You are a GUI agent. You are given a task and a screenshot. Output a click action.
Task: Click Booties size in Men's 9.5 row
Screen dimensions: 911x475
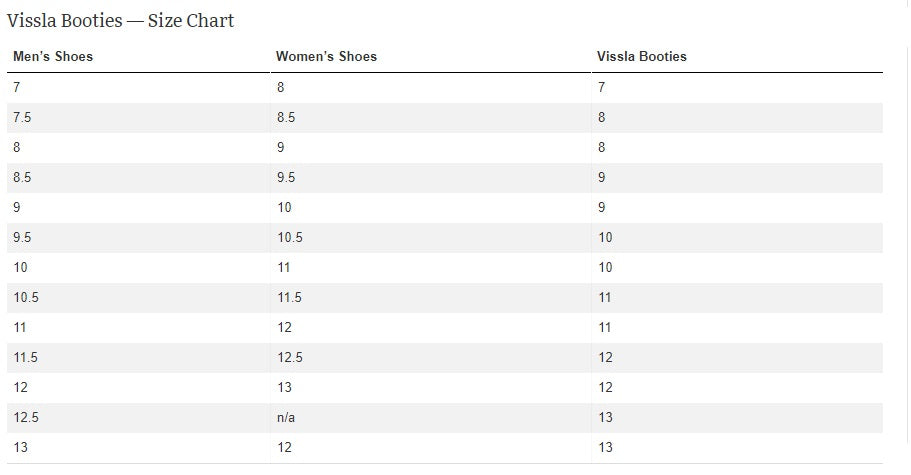coord(605,237)
